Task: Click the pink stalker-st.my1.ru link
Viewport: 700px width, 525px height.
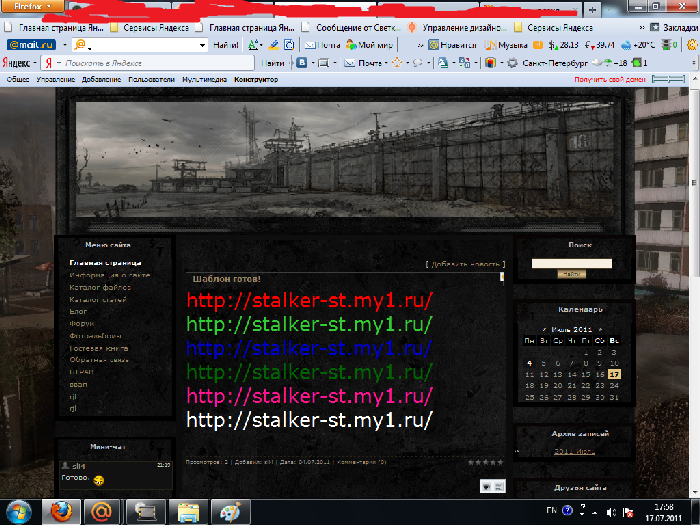Action: coord(309,396)
